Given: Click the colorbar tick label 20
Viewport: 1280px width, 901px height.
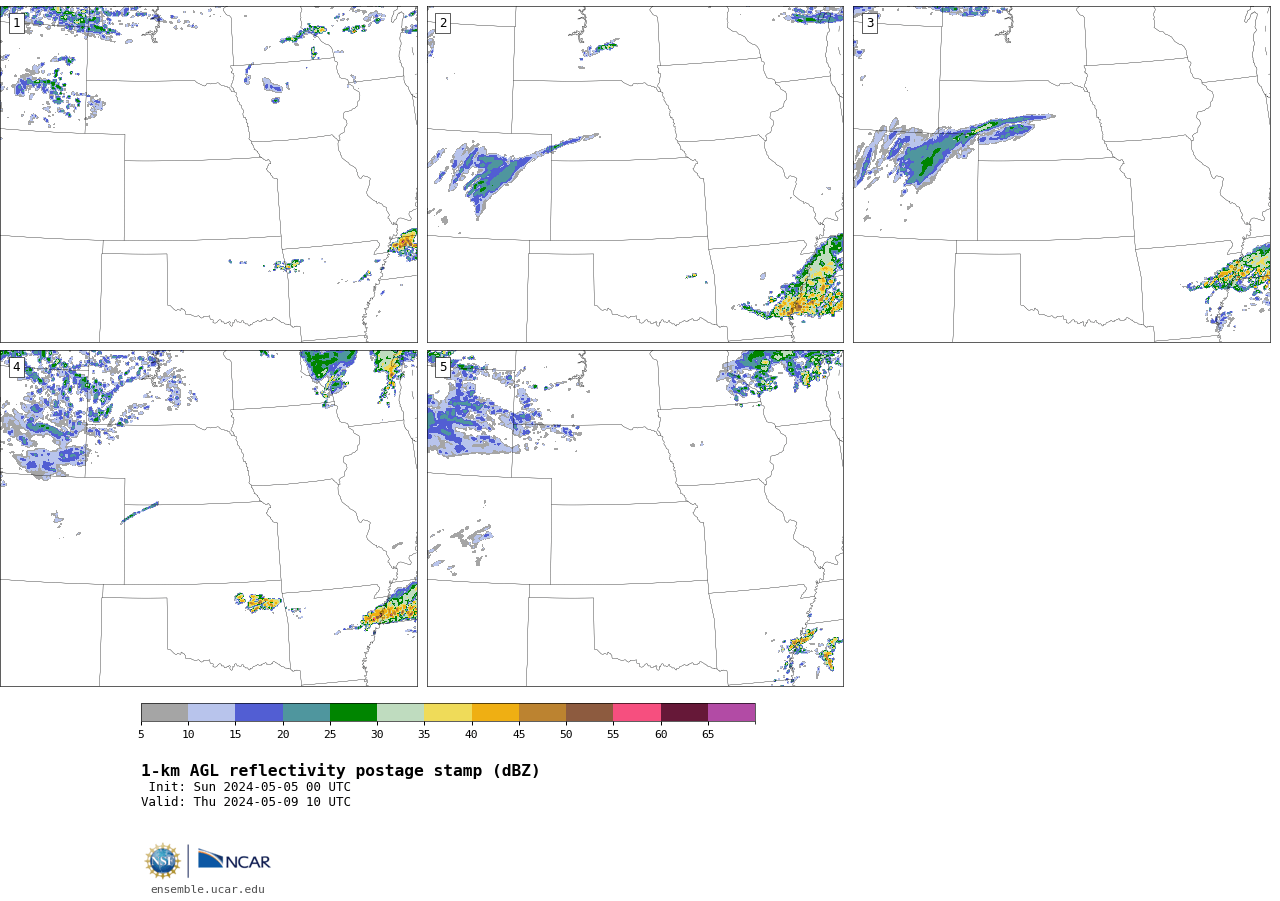Looking at the screenshot, I should click(283, 735).
